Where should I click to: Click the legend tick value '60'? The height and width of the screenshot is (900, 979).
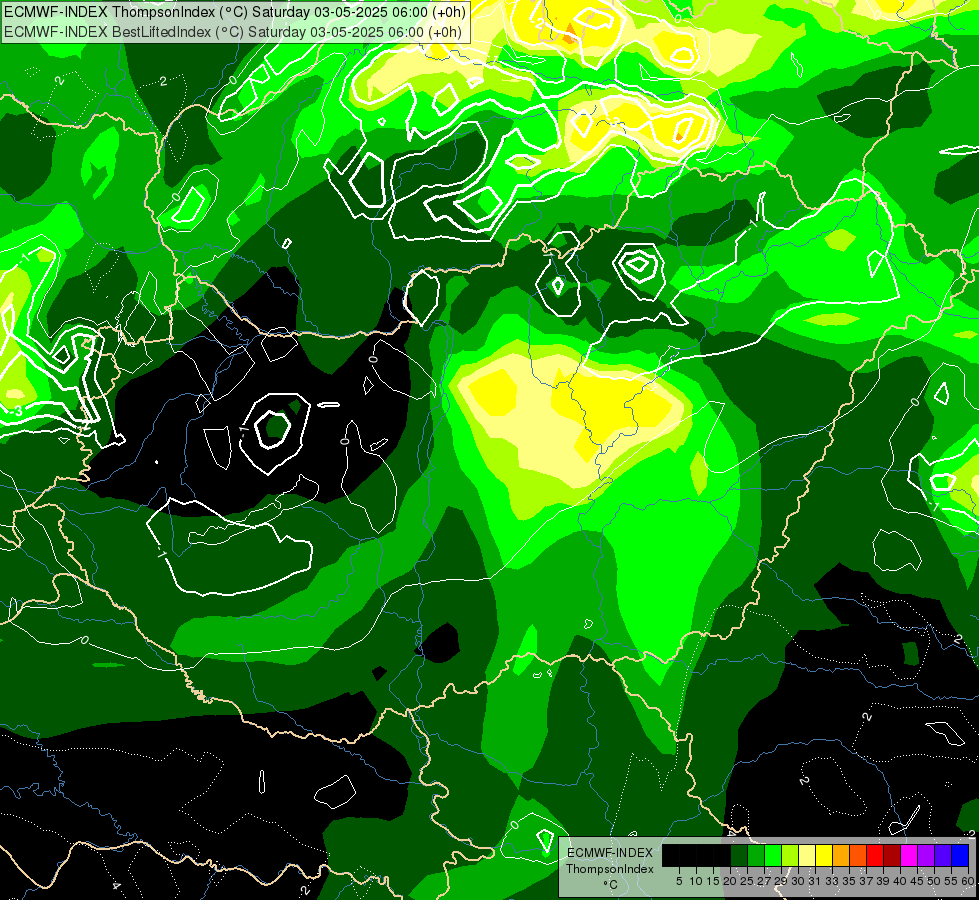[x=967, y=881]
